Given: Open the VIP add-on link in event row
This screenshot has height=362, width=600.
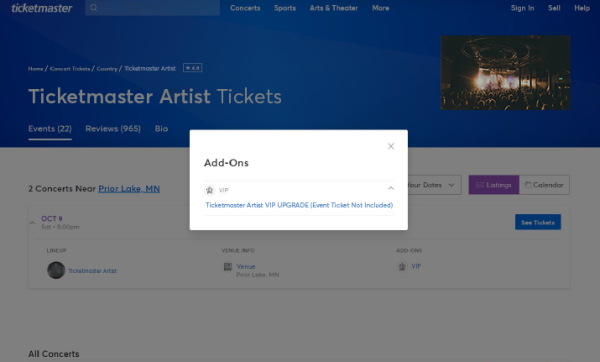Looking at the screenshot, I should coord(416,266).
